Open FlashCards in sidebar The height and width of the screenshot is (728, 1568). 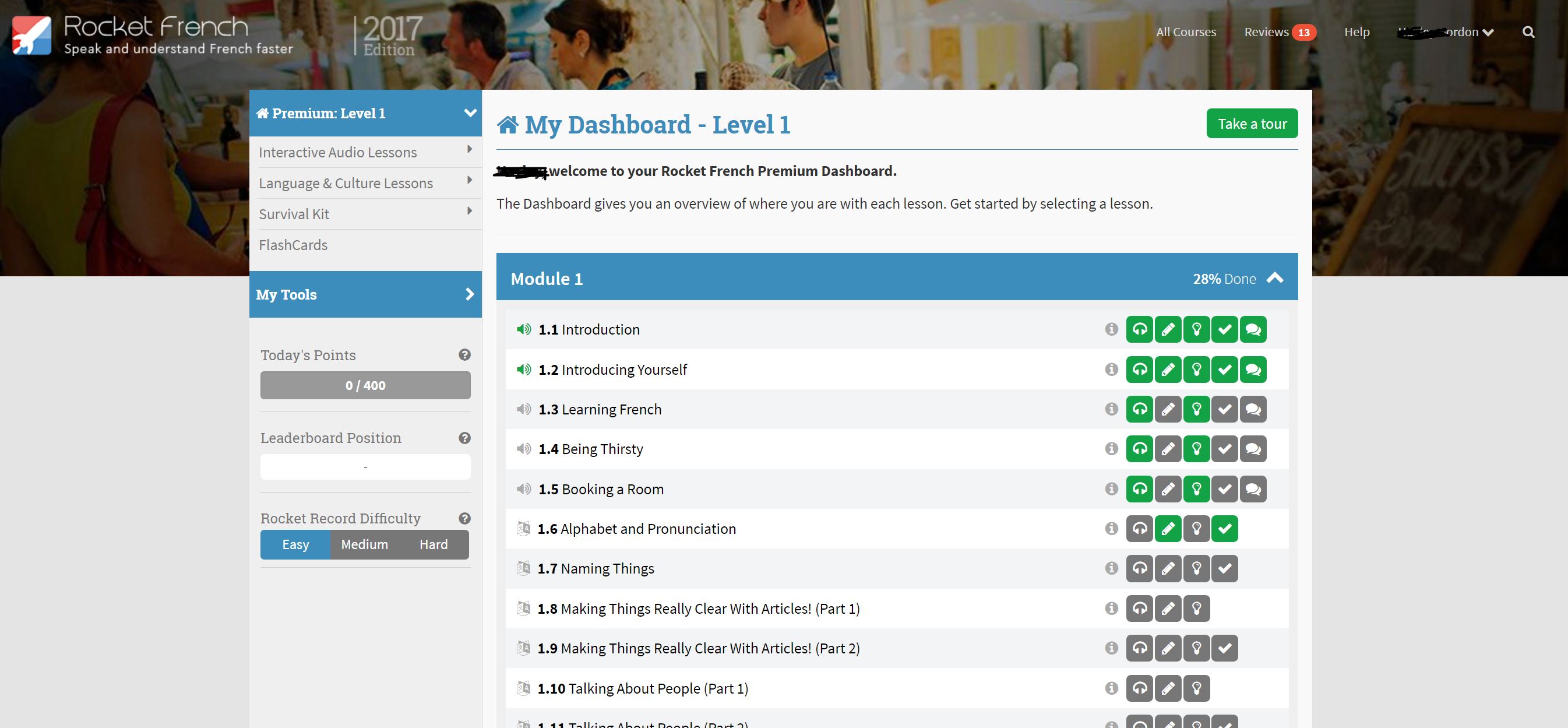293,245
